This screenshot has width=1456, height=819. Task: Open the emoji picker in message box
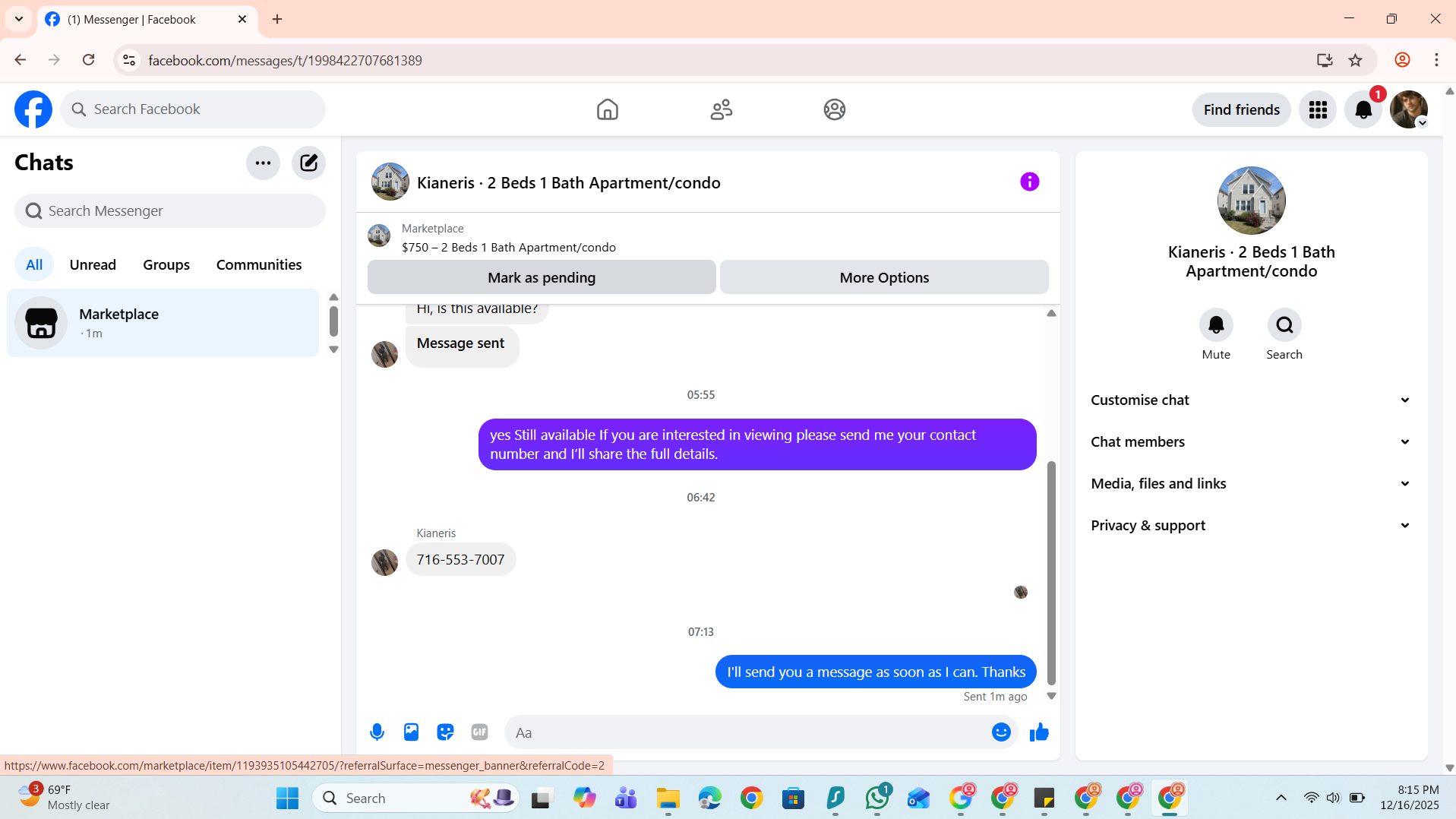[1001, 732]
